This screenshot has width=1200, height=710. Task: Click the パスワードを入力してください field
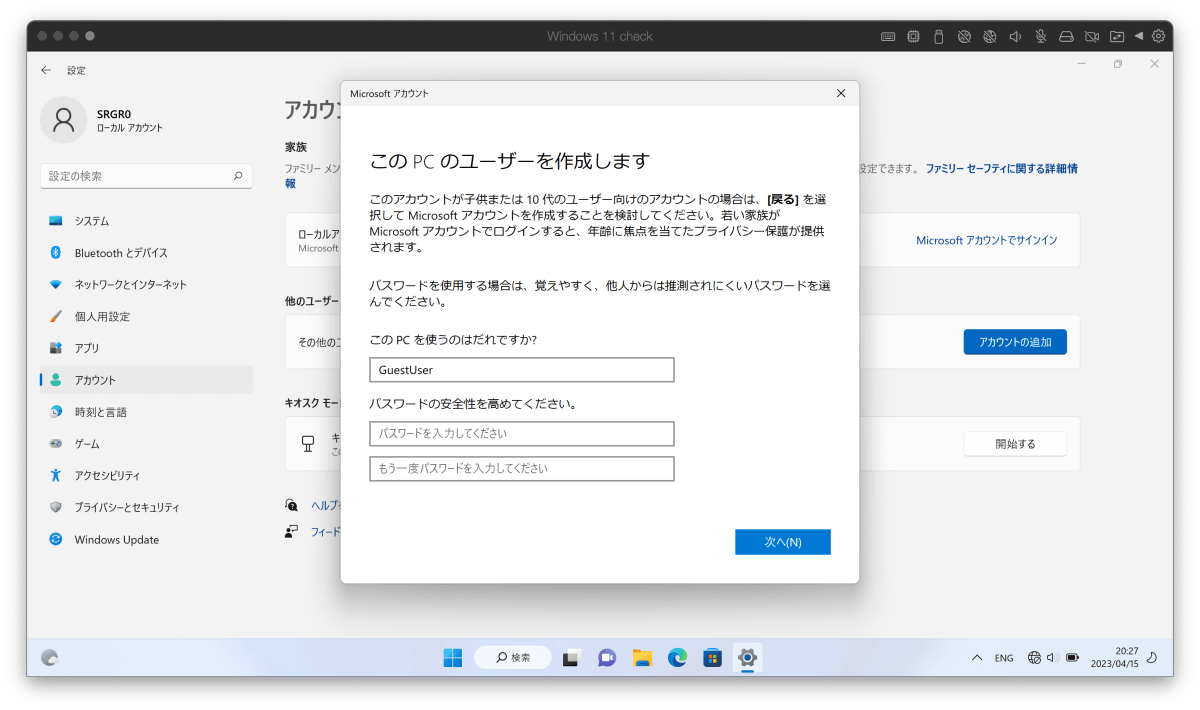[x=522, y=434]
